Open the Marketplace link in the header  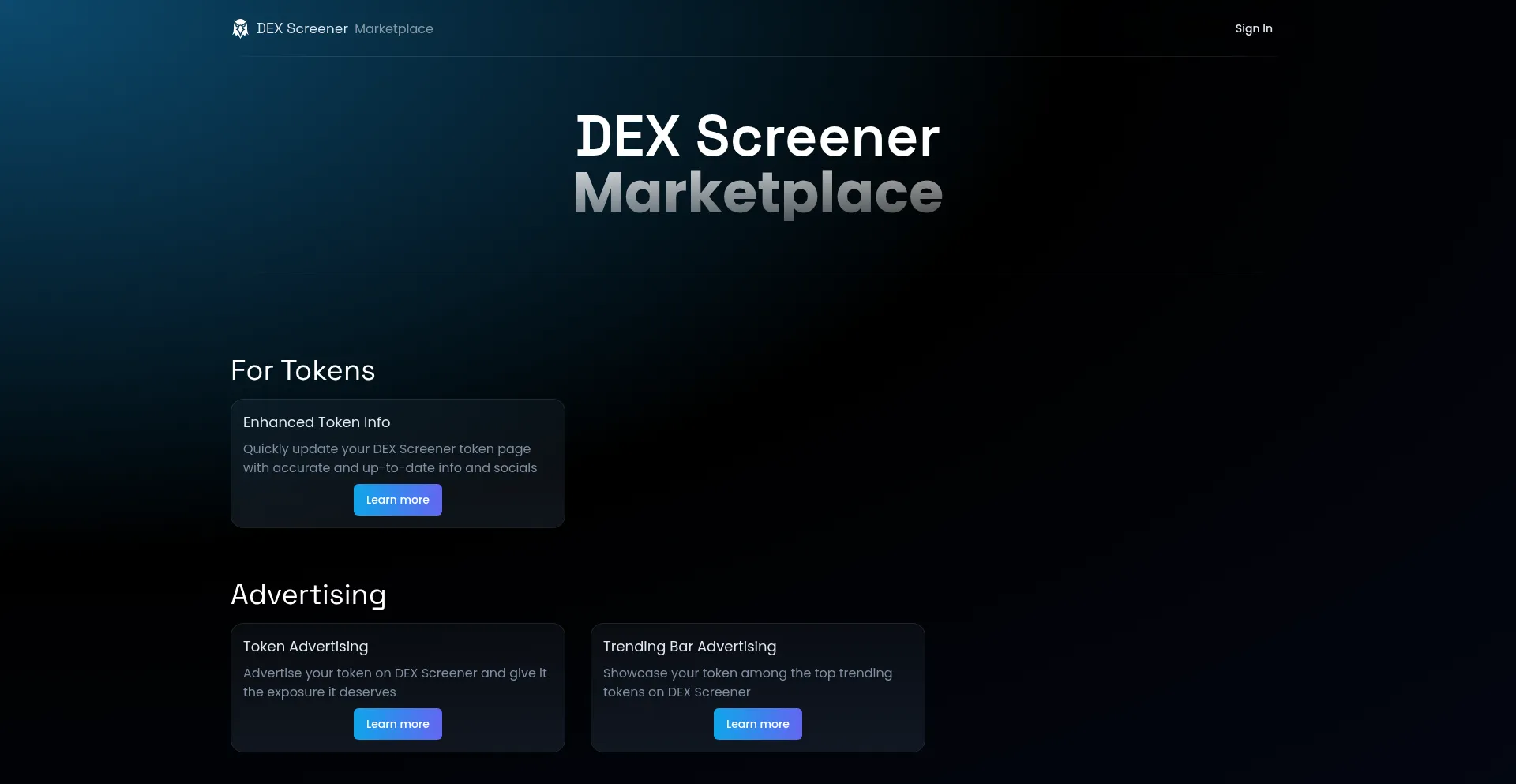point(393,28)
